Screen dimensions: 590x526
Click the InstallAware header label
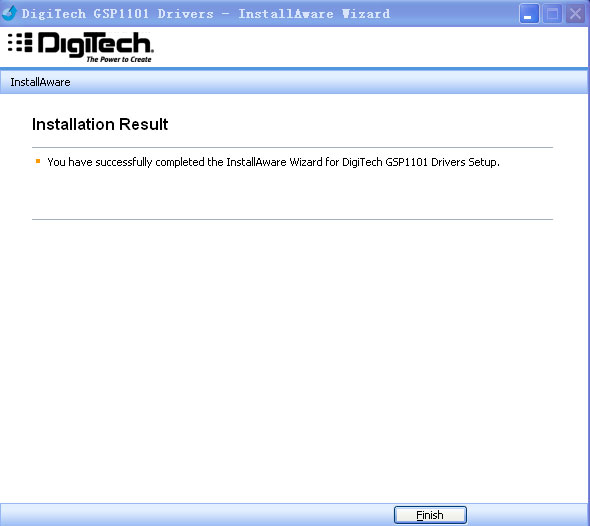point(40,82)
